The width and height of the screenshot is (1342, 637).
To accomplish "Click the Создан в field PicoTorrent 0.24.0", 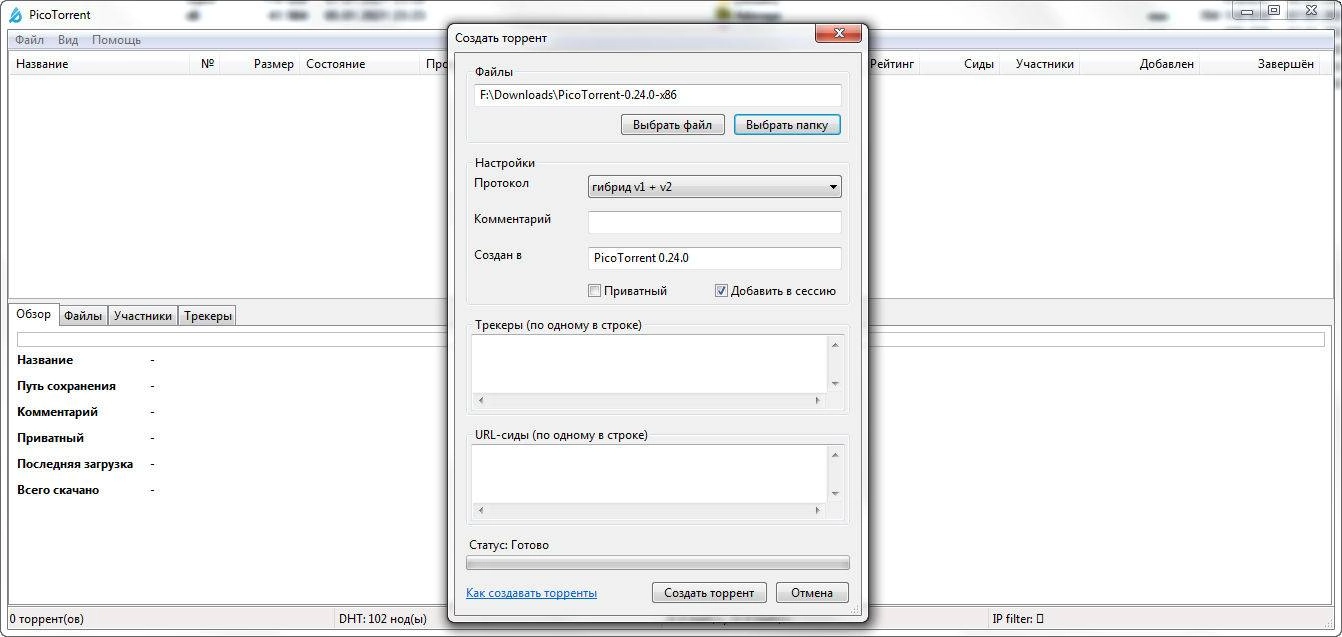I will [x=715, y=258].
